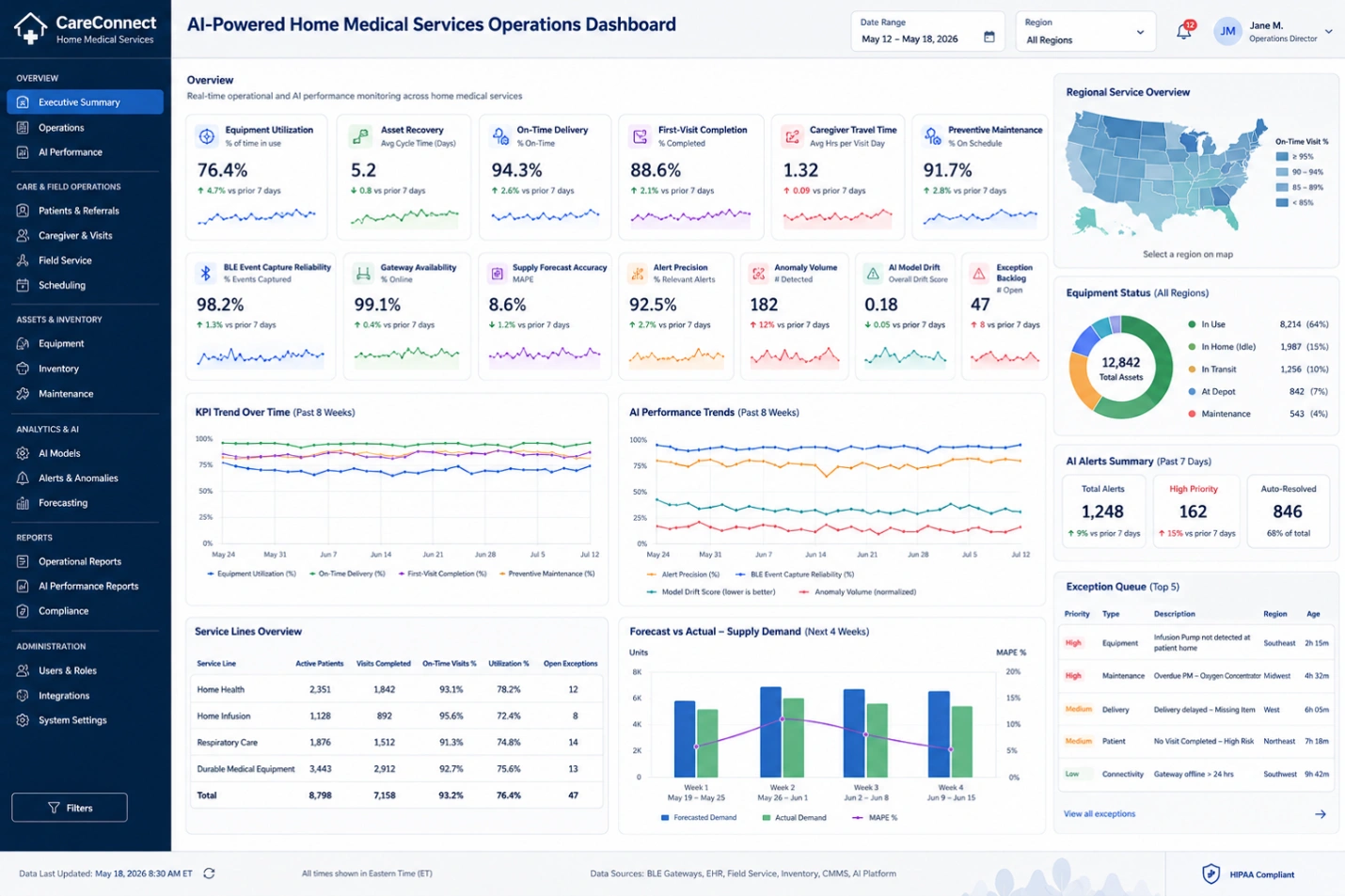Click the ≥ 95% map legend swatch
Viewport: 1345px width, 896px height.
(1281, 157)
